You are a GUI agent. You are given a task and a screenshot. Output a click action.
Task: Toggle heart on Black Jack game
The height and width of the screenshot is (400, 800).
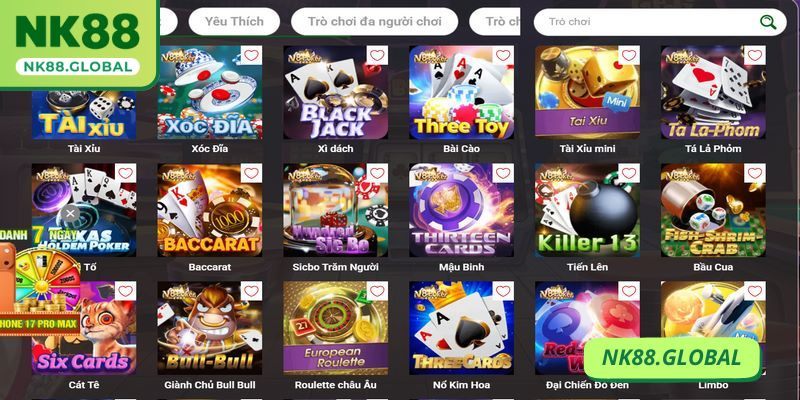pyautogui.click(x=377, y=55)
